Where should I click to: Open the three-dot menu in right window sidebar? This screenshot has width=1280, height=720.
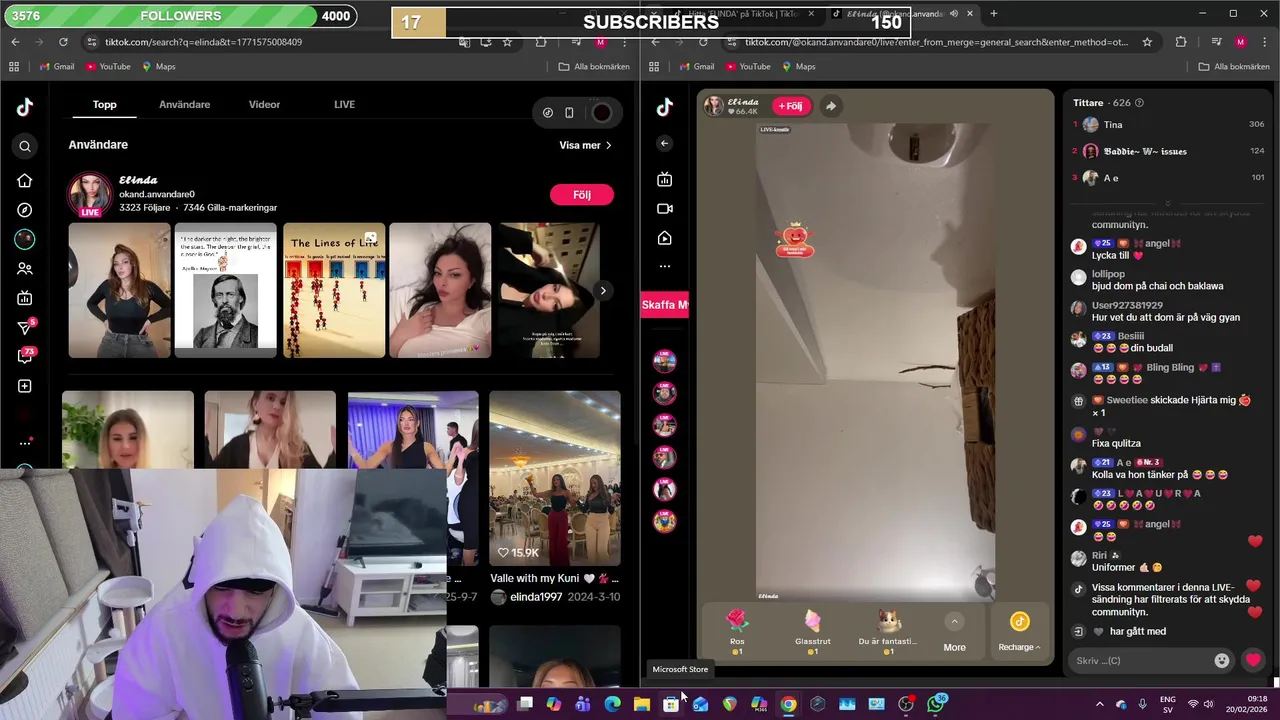[x=665, y=266]
